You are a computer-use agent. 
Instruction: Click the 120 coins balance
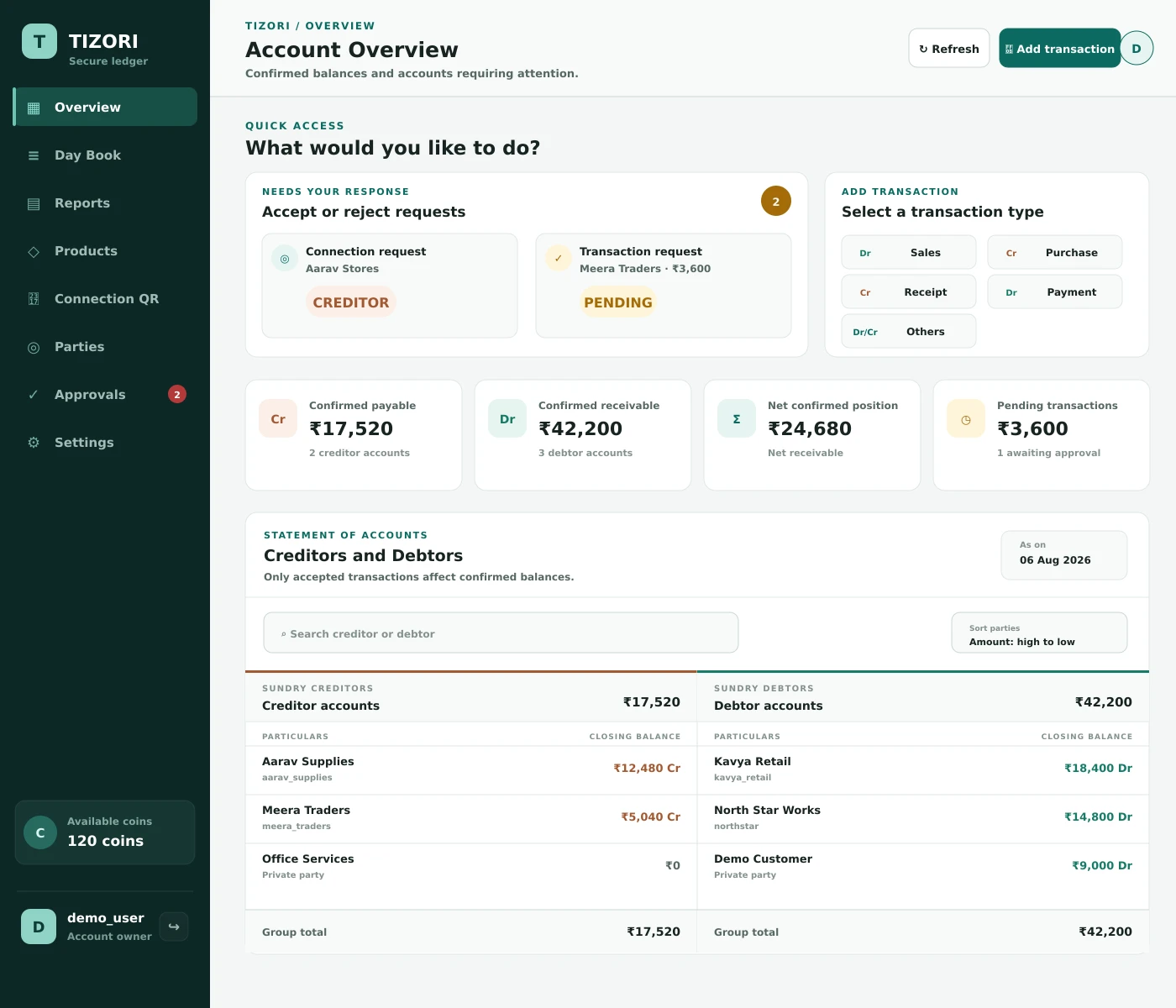[x=105, y=841]
